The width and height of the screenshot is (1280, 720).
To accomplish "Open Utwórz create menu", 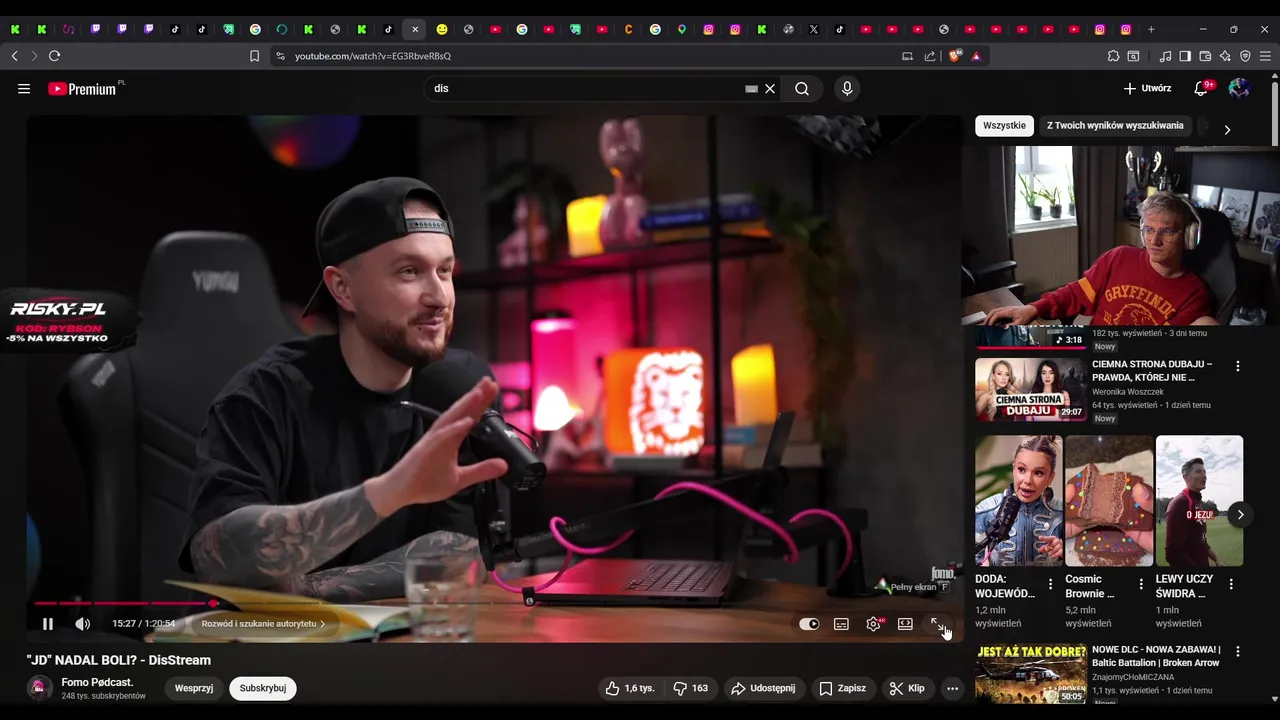I will 1147,89.
